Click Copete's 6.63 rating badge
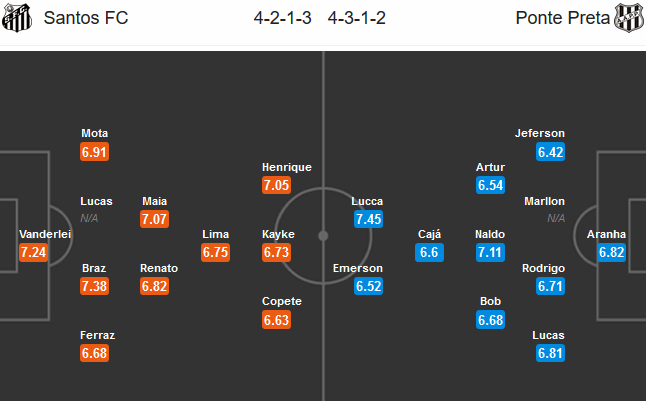The image size is (646, 401). (x=276, y=320)
